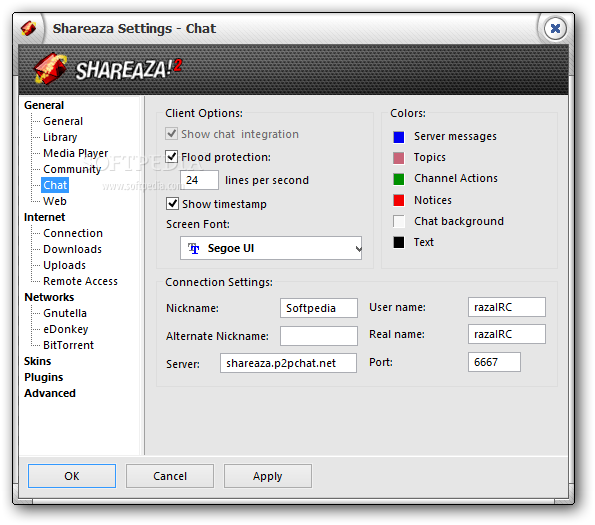Open the Skins settings page
Viewport: 595px width, 525px height.
coord(38,361)
